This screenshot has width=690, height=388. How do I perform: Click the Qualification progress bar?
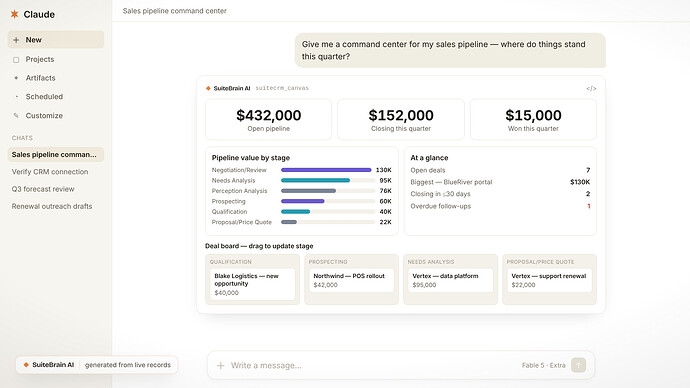[328, 212]
